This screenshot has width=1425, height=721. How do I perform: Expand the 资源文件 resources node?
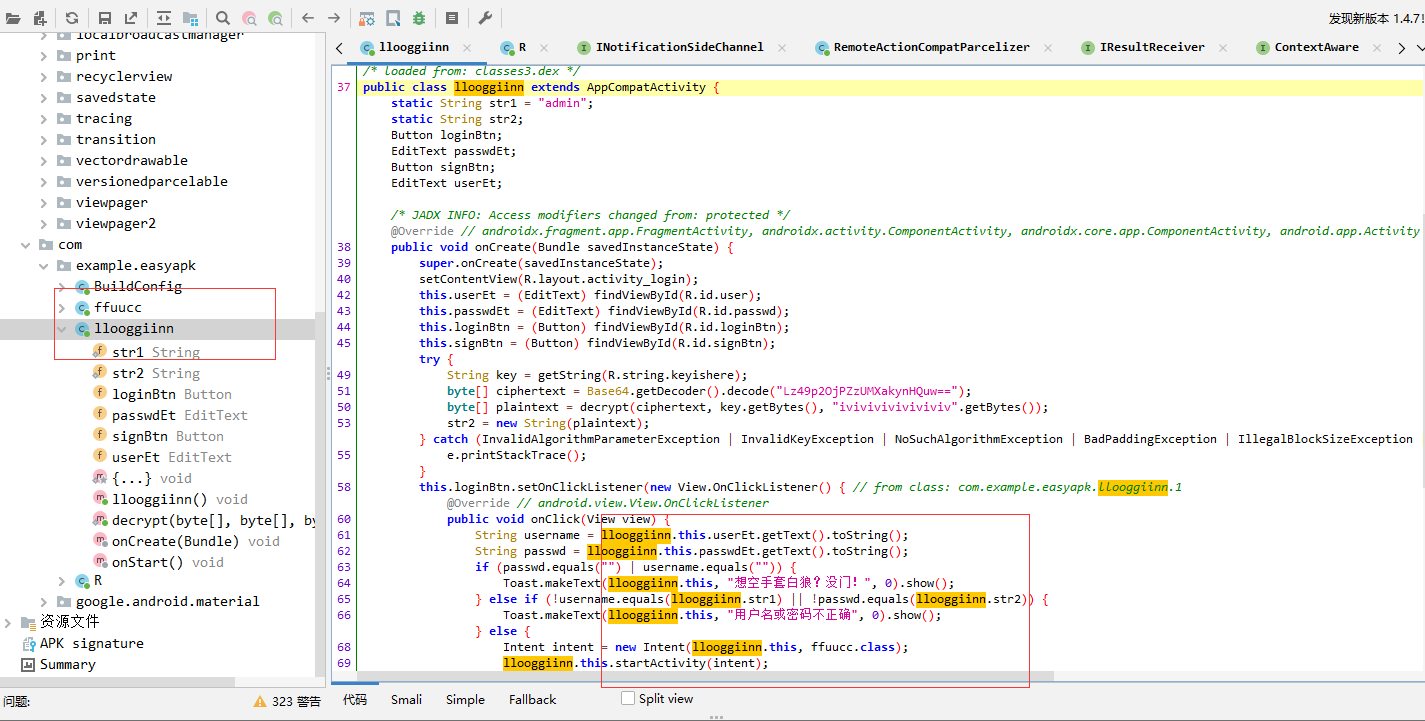click(8, 622)
